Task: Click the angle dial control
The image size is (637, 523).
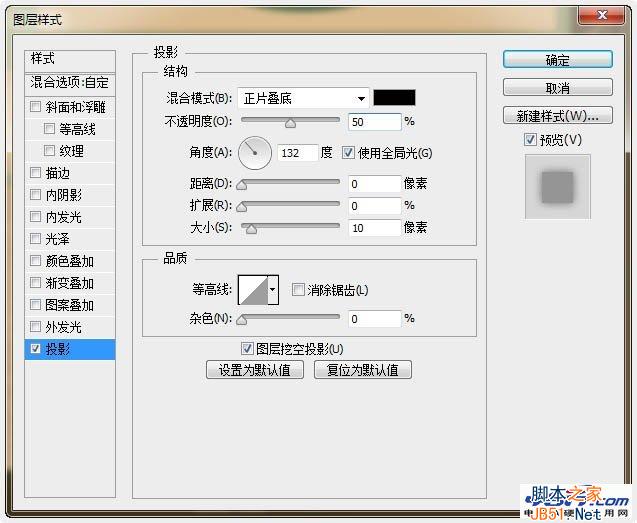Action: pyautogui.click(x=255, y=153)
